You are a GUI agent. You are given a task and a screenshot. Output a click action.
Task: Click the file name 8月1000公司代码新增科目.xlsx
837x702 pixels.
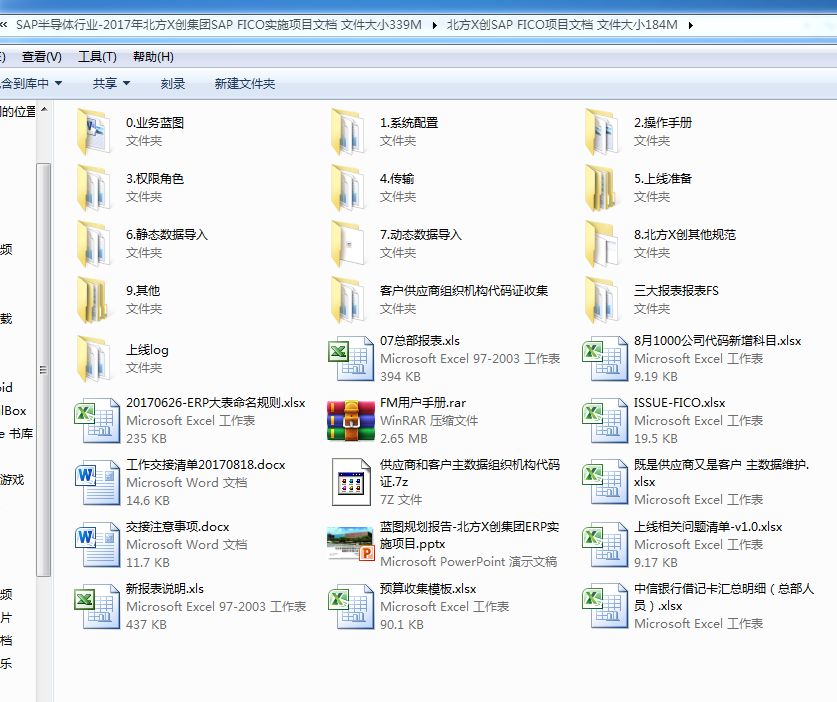(717, 341)
